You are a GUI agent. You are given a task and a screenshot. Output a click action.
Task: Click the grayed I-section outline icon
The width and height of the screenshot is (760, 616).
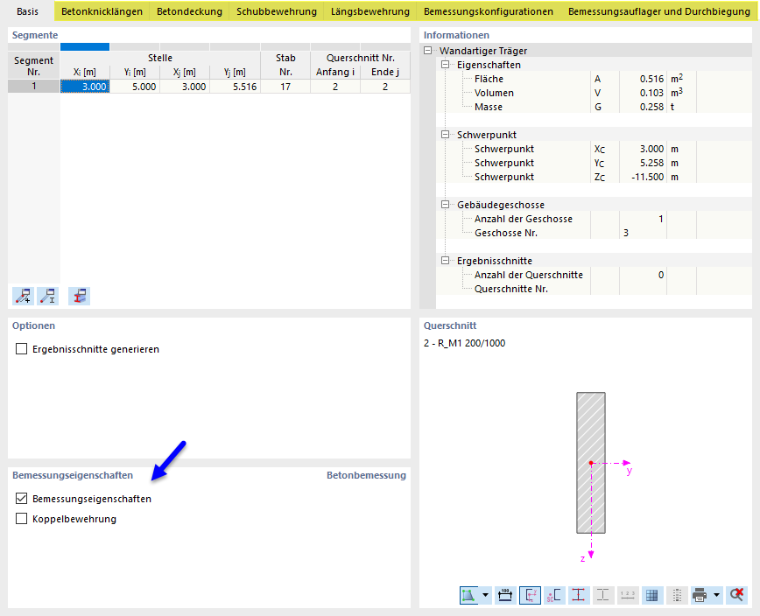click(x=603, y=595)
